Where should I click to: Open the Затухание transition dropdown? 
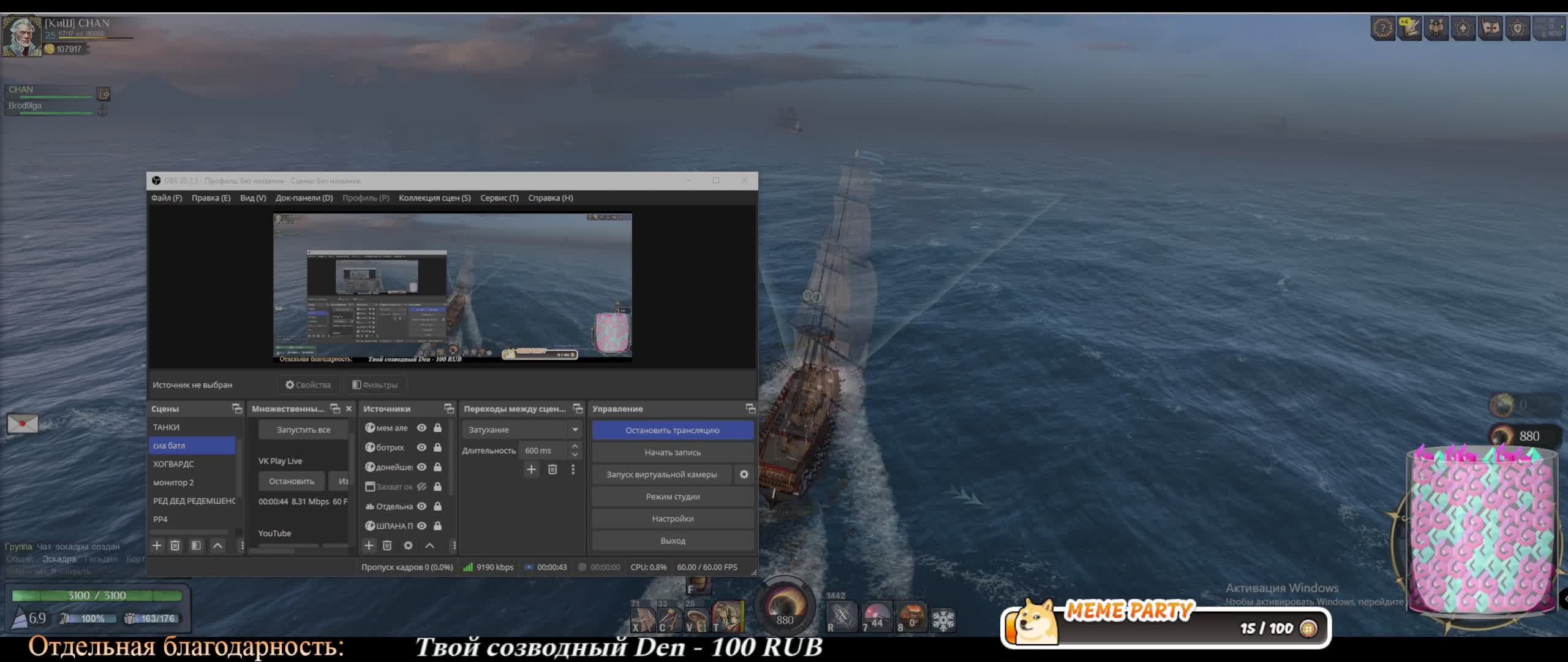pyautogui.click(x=522, y=430)
